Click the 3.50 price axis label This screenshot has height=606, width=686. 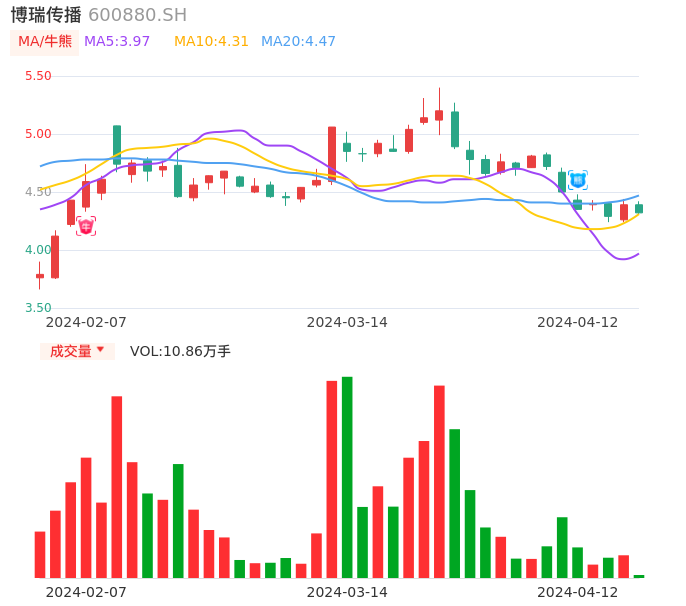(x=38, y=308)
